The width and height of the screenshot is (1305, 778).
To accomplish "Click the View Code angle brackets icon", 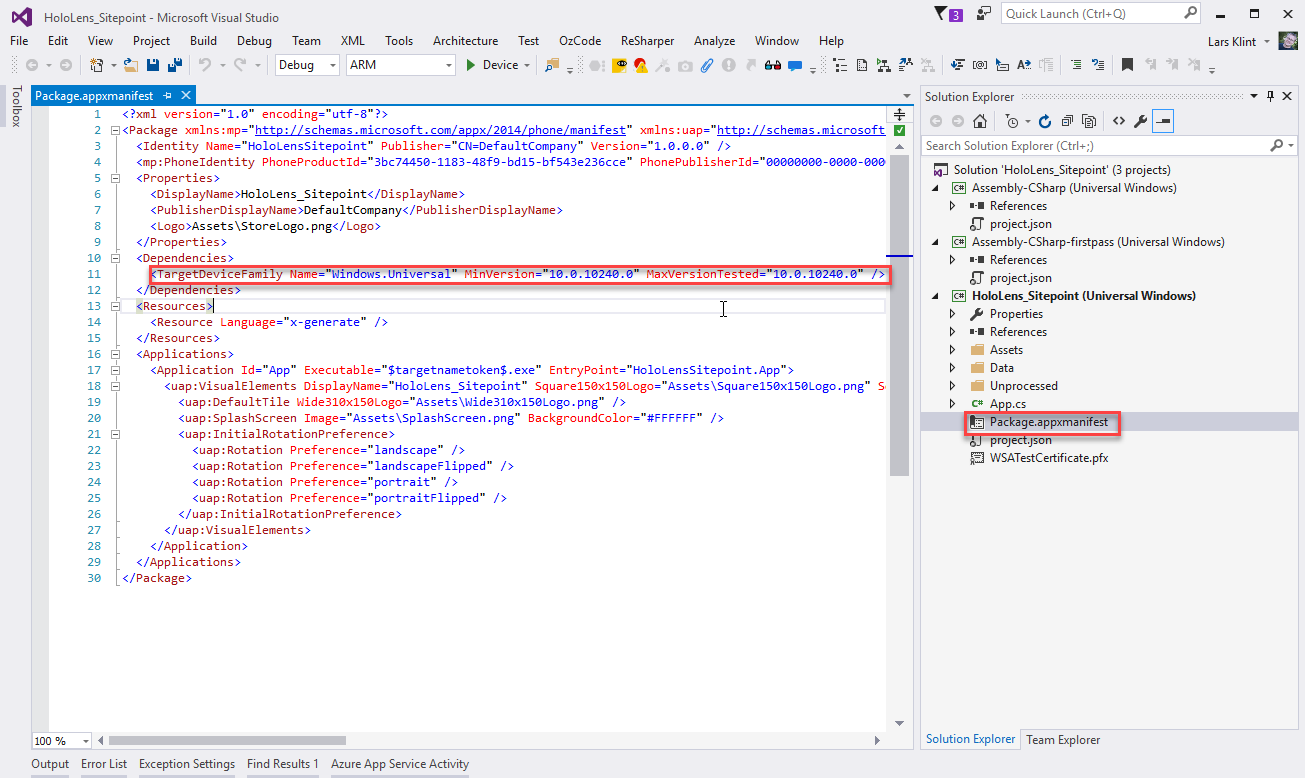I will coord(1118,121).
